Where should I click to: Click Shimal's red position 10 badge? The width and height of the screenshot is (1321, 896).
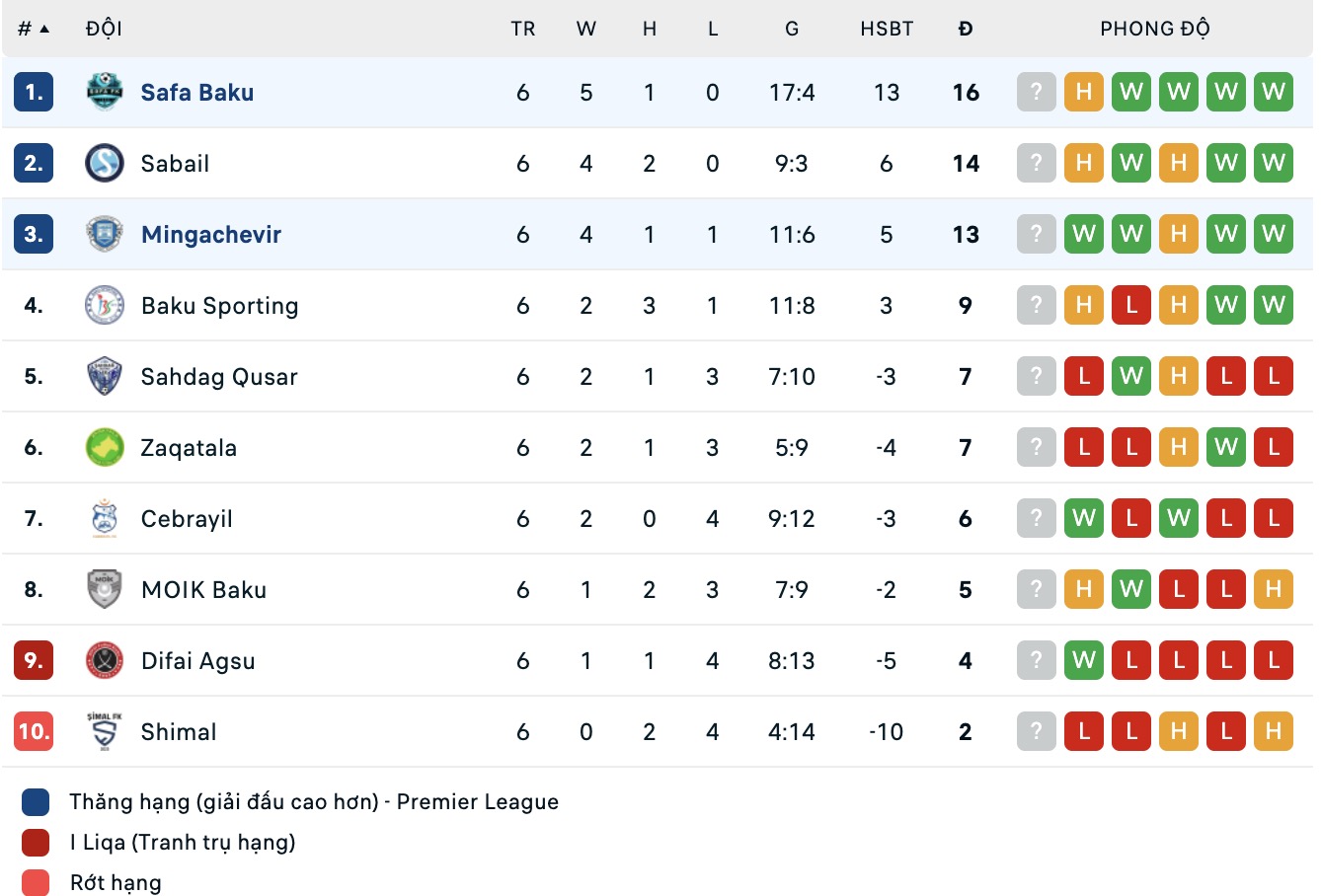pos(34,731)
